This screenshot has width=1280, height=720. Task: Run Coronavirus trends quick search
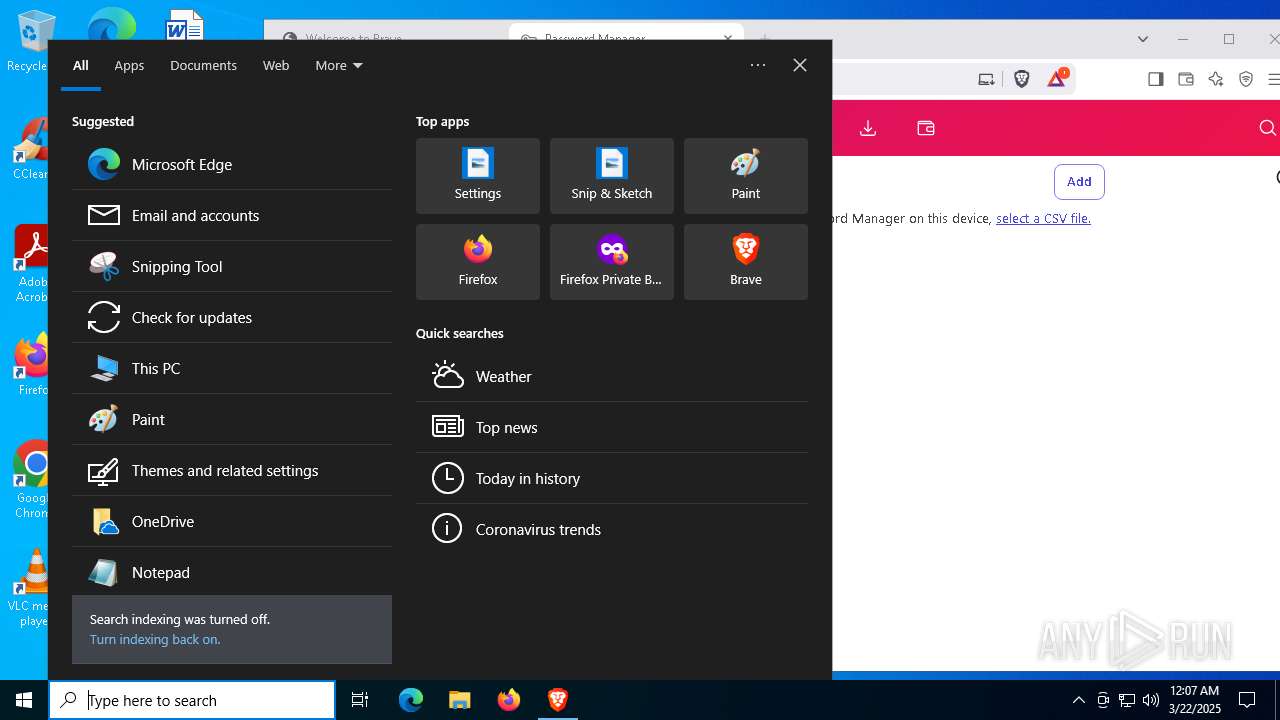coord(612,529)
